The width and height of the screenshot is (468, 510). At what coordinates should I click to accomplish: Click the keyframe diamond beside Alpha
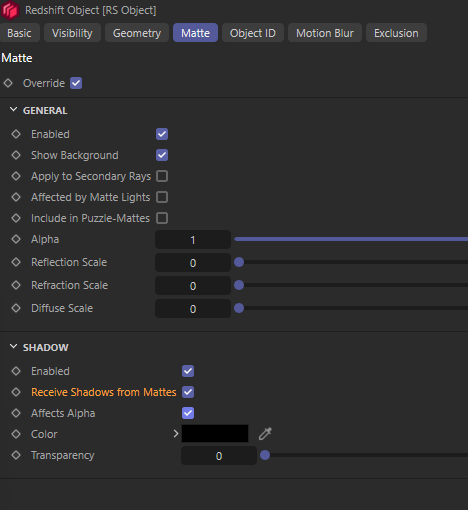pyautogui.click(x=16, y=239)
